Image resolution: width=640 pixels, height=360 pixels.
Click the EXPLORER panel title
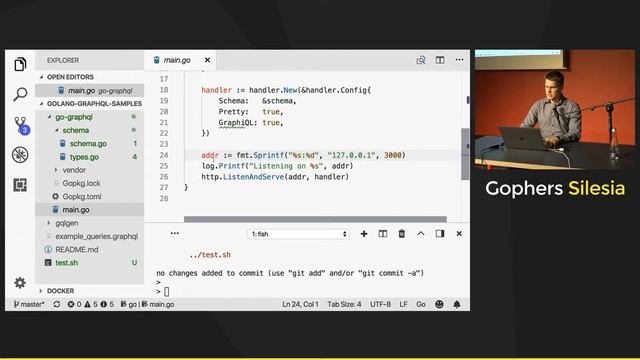coord(63,60)
